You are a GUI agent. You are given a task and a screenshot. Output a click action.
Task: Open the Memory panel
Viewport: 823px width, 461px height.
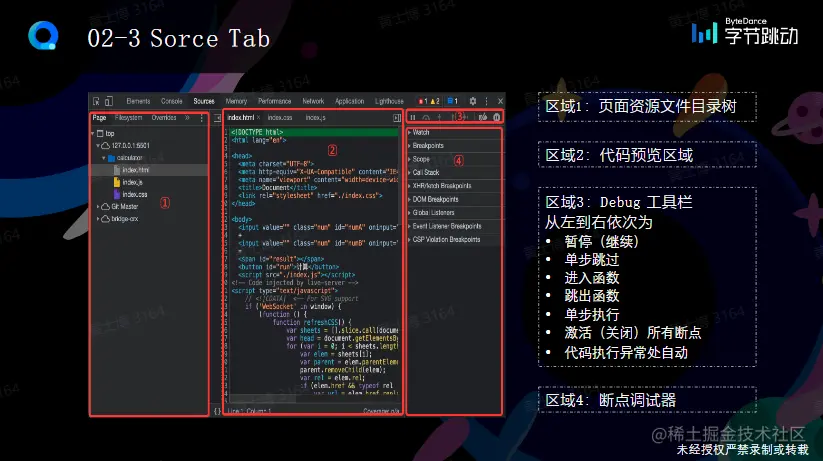click(x=236, y=101)
